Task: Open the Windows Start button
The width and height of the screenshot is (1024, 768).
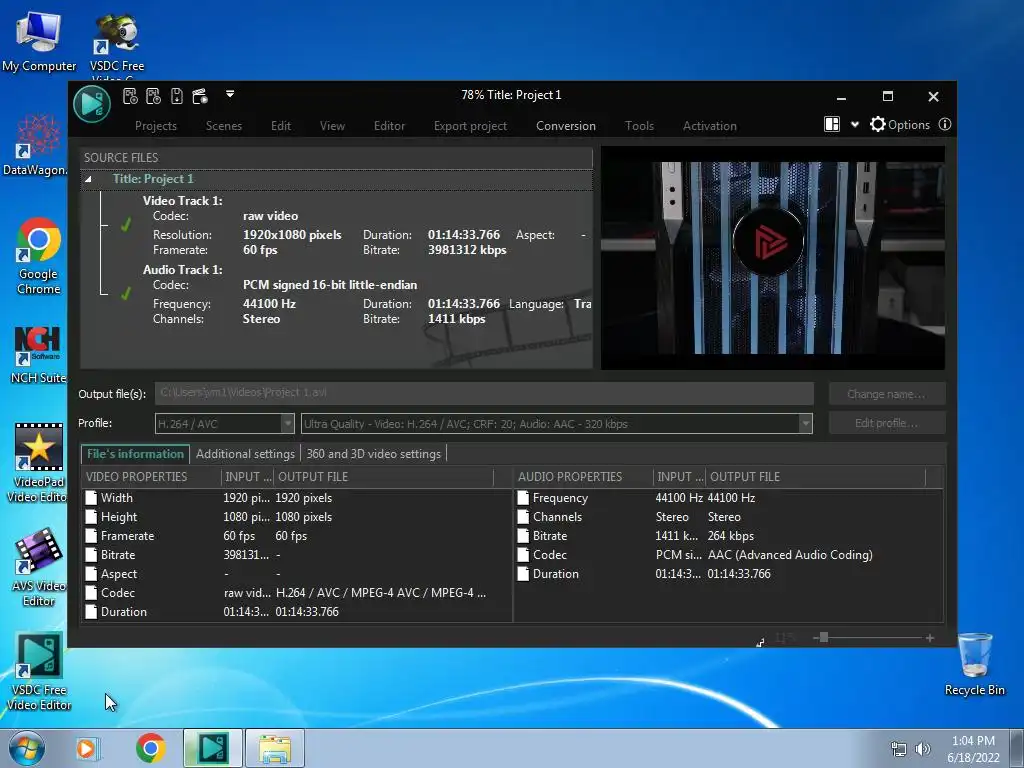Action: (26, 748)
